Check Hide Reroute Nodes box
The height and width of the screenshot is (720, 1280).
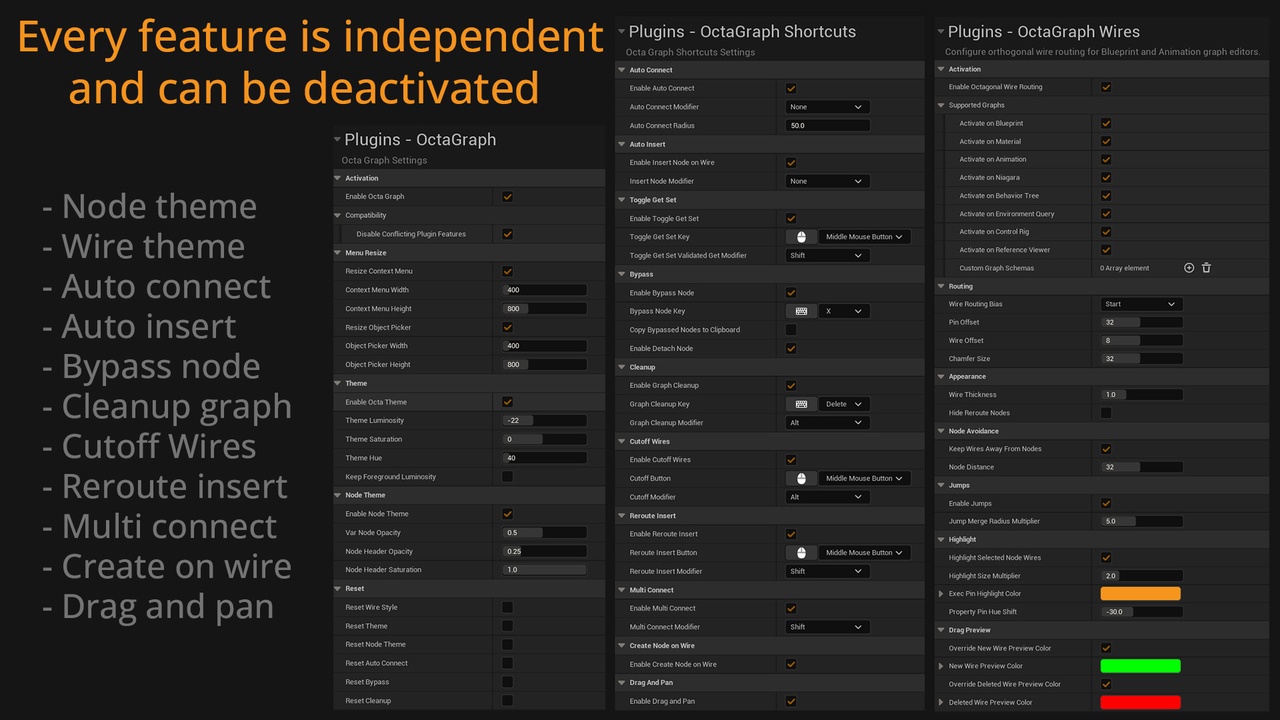(x=1106, y=413)
